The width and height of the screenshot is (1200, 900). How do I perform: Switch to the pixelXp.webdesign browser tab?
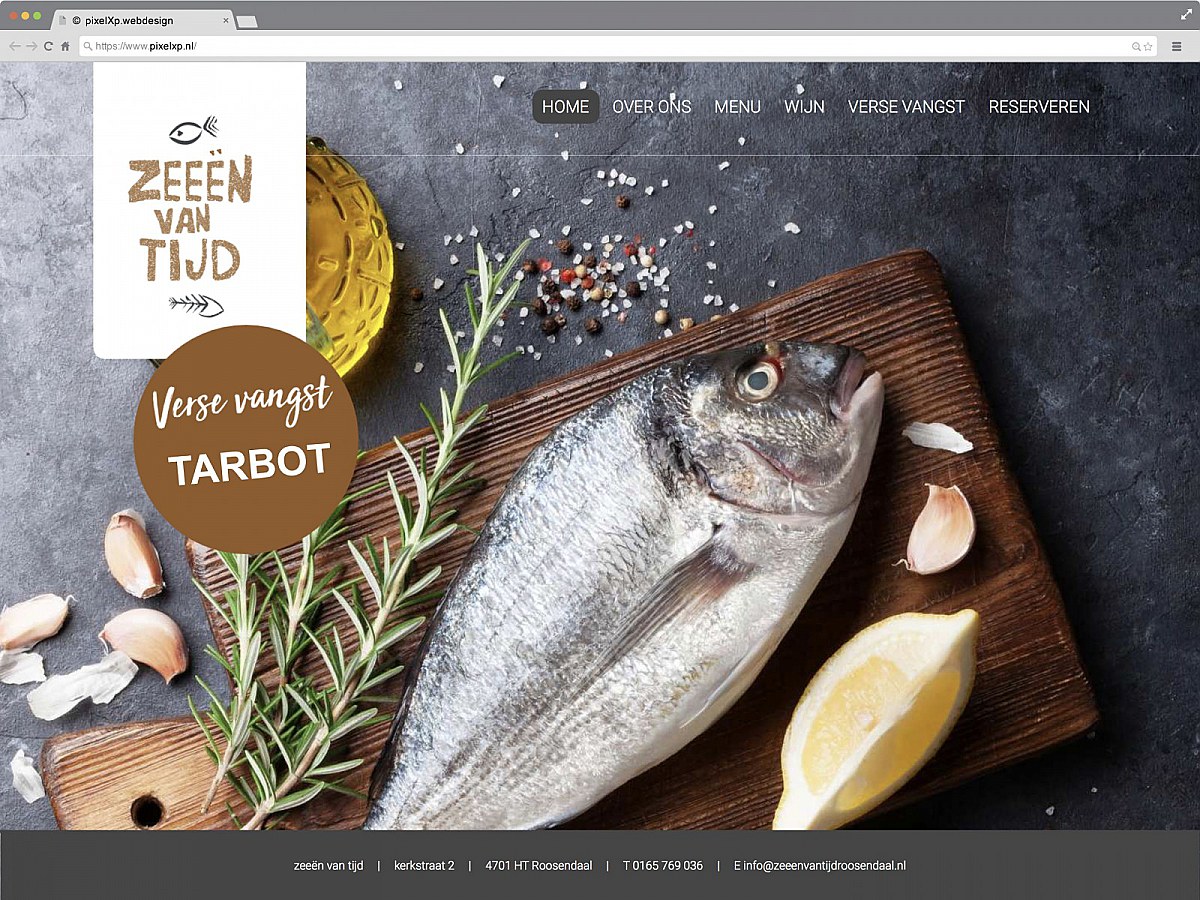130,19
